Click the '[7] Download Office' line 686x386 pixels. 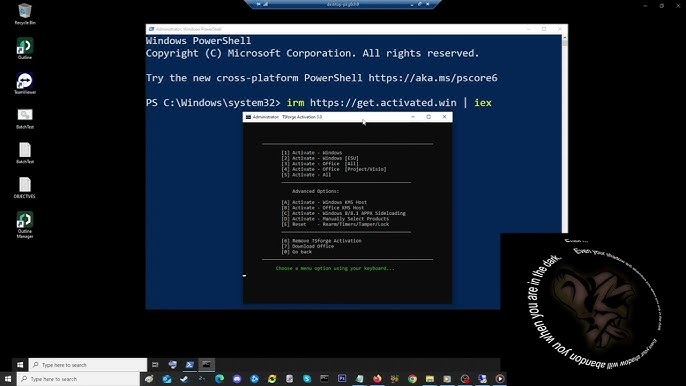[308, 246]
